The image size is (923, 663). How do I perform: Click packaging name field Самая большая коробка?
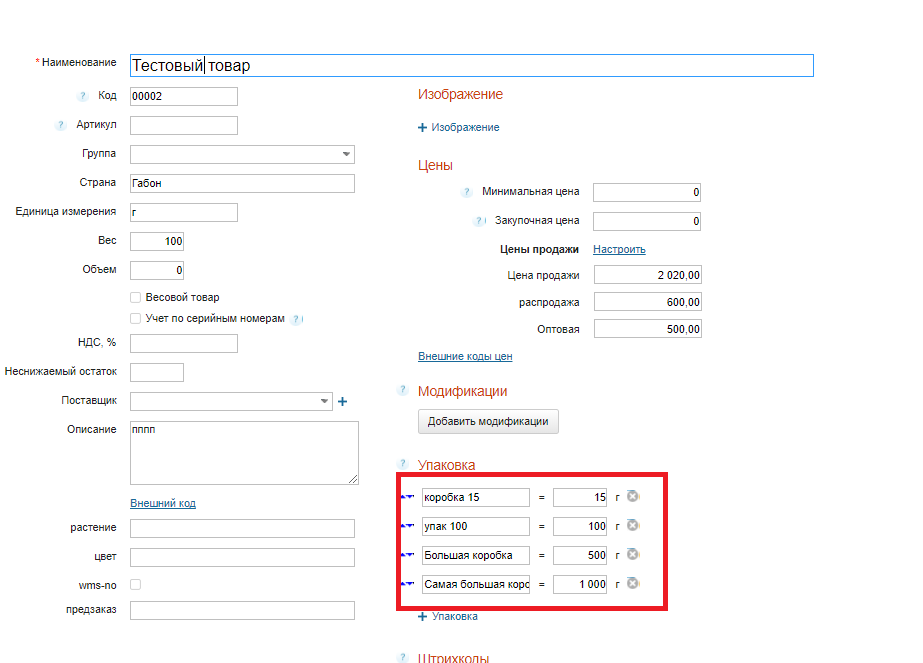(x=476, y=584)
